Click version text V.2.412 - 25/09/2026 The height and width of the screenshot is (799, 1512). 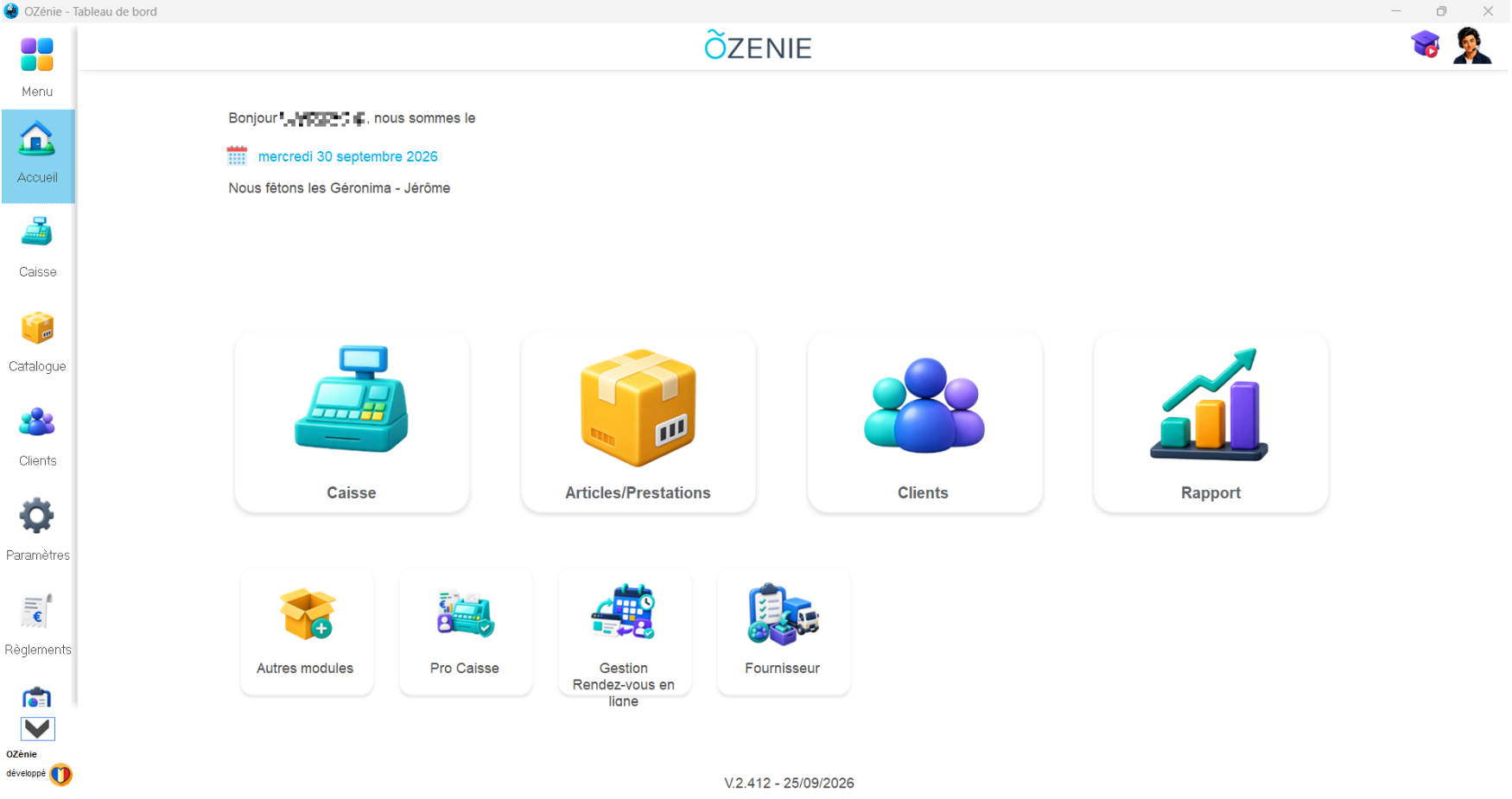click(x=789, y=783)
